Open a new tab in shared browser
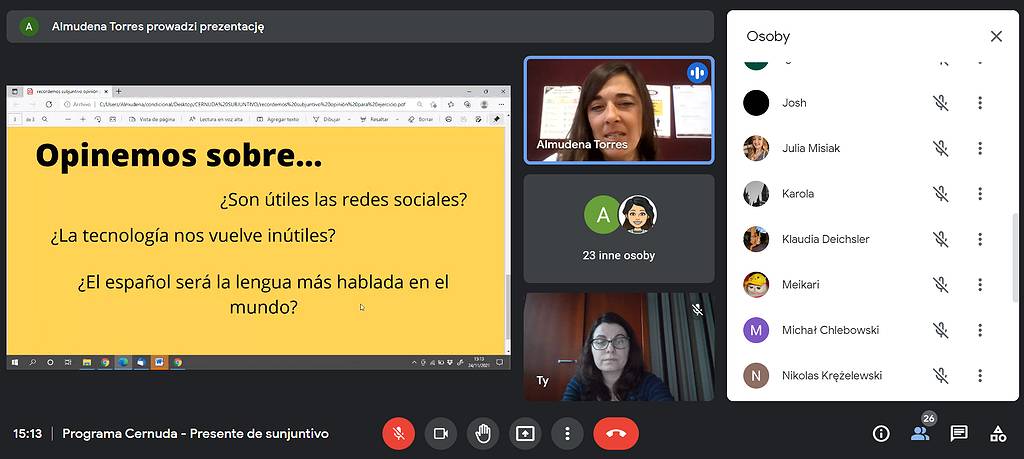The height and width of the screenshot is (459, 1024). [x=119, y=91]
